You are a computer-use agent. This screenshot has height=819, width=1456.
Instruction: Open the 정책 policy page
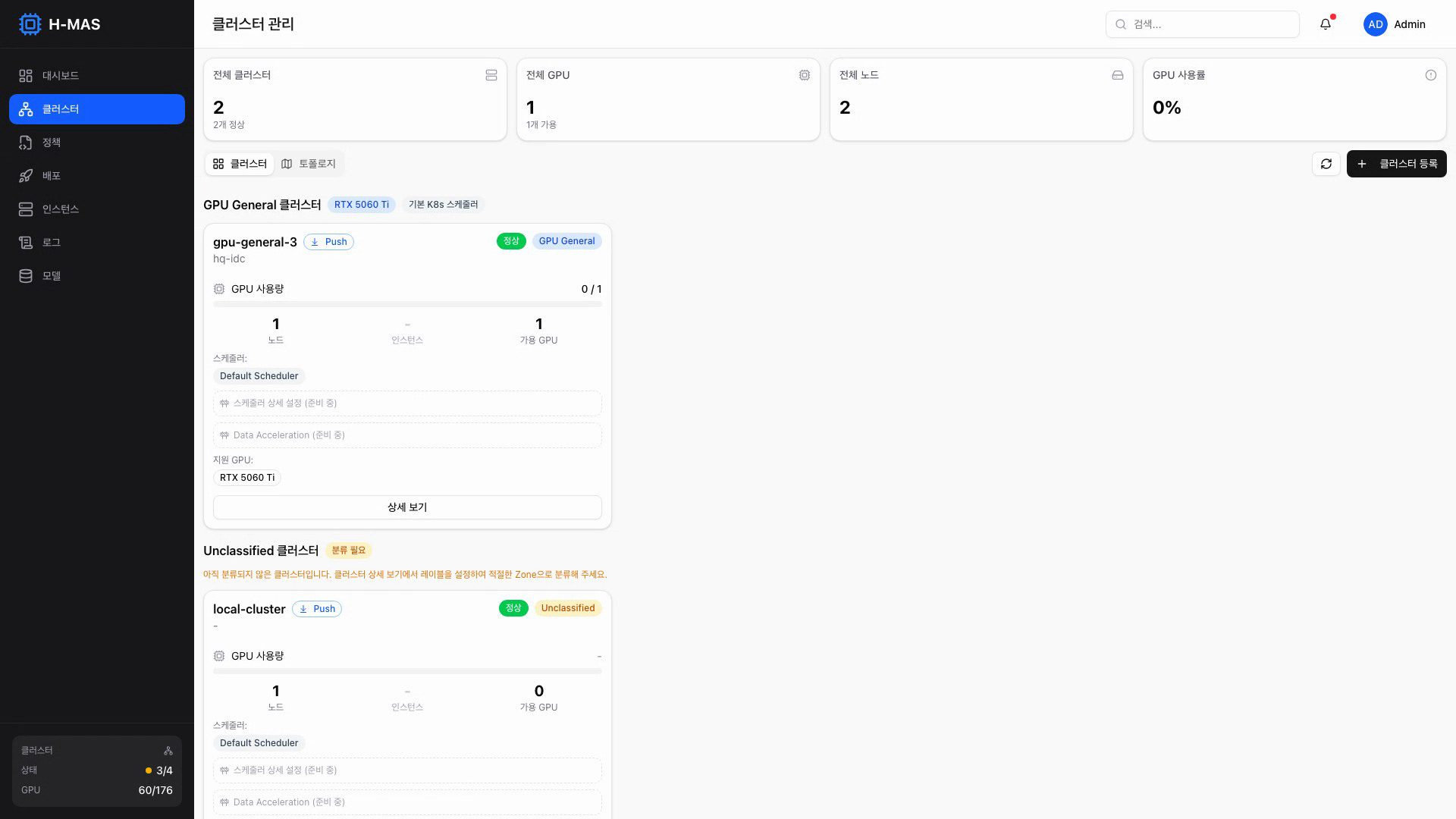[x=52, y=143]
